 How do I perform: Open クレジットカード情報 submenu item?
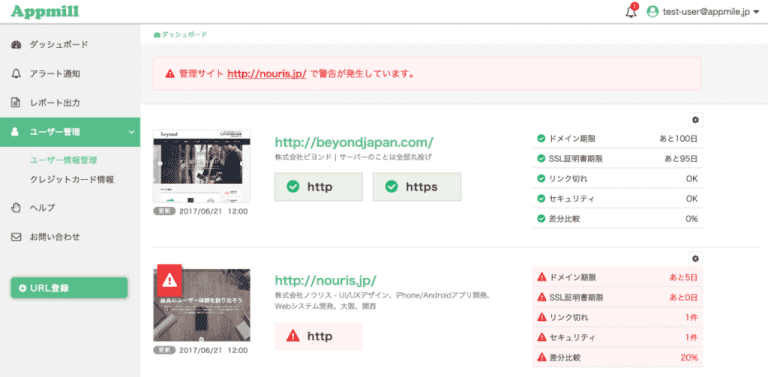[x=72, y=180]
